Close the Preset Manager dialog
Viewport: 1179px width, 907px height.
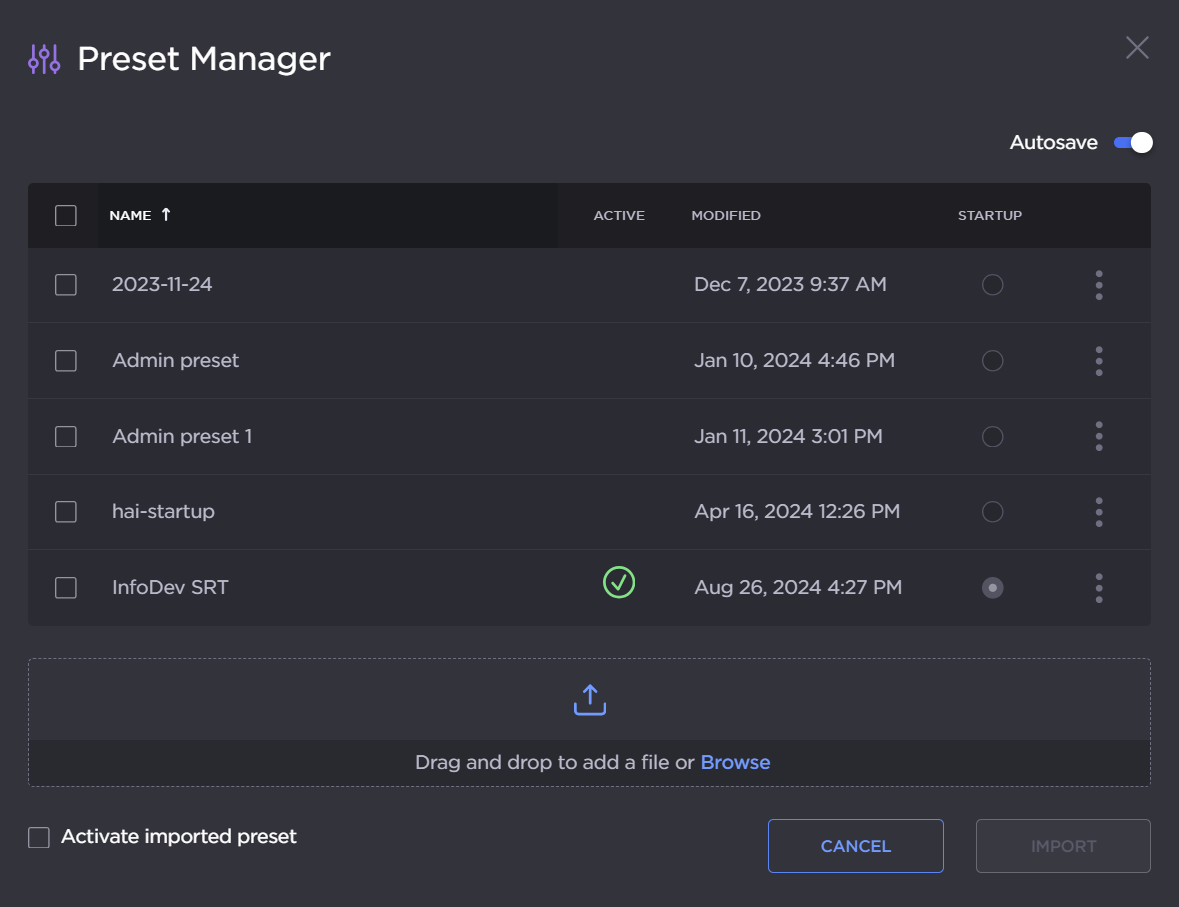(1137, 48)
